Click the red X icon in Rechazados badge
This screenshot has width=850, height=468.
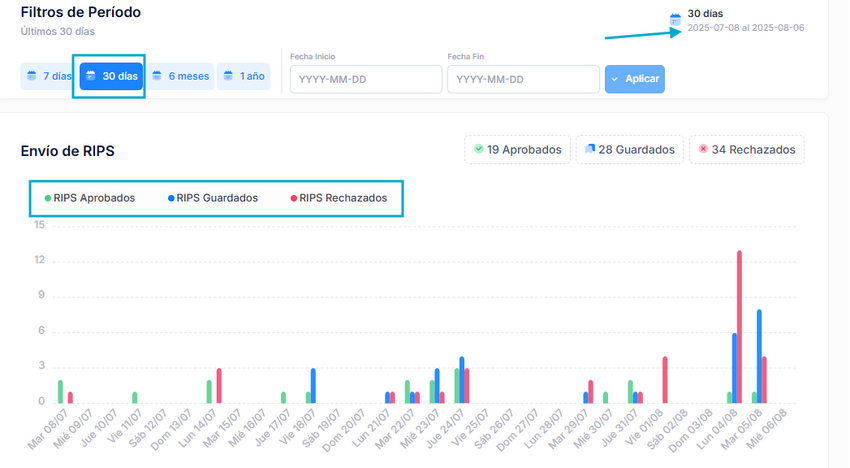(x=703, y=149)
